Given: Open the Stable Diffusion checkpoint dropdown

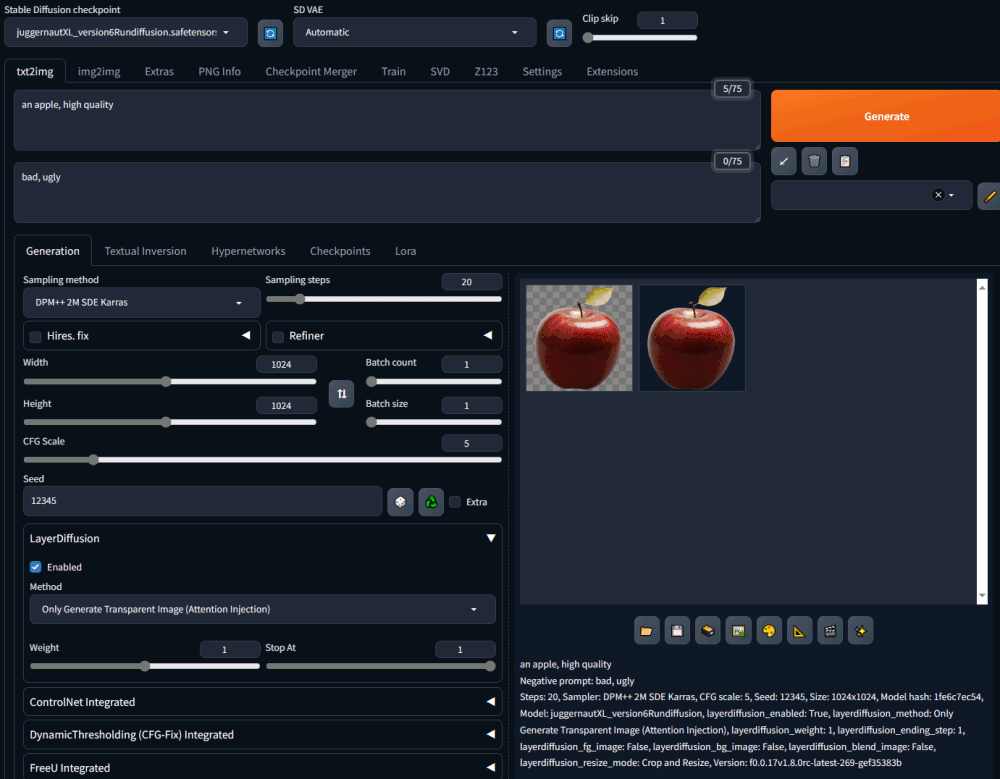Looking at the screenshot, I should tap(126, 33).
